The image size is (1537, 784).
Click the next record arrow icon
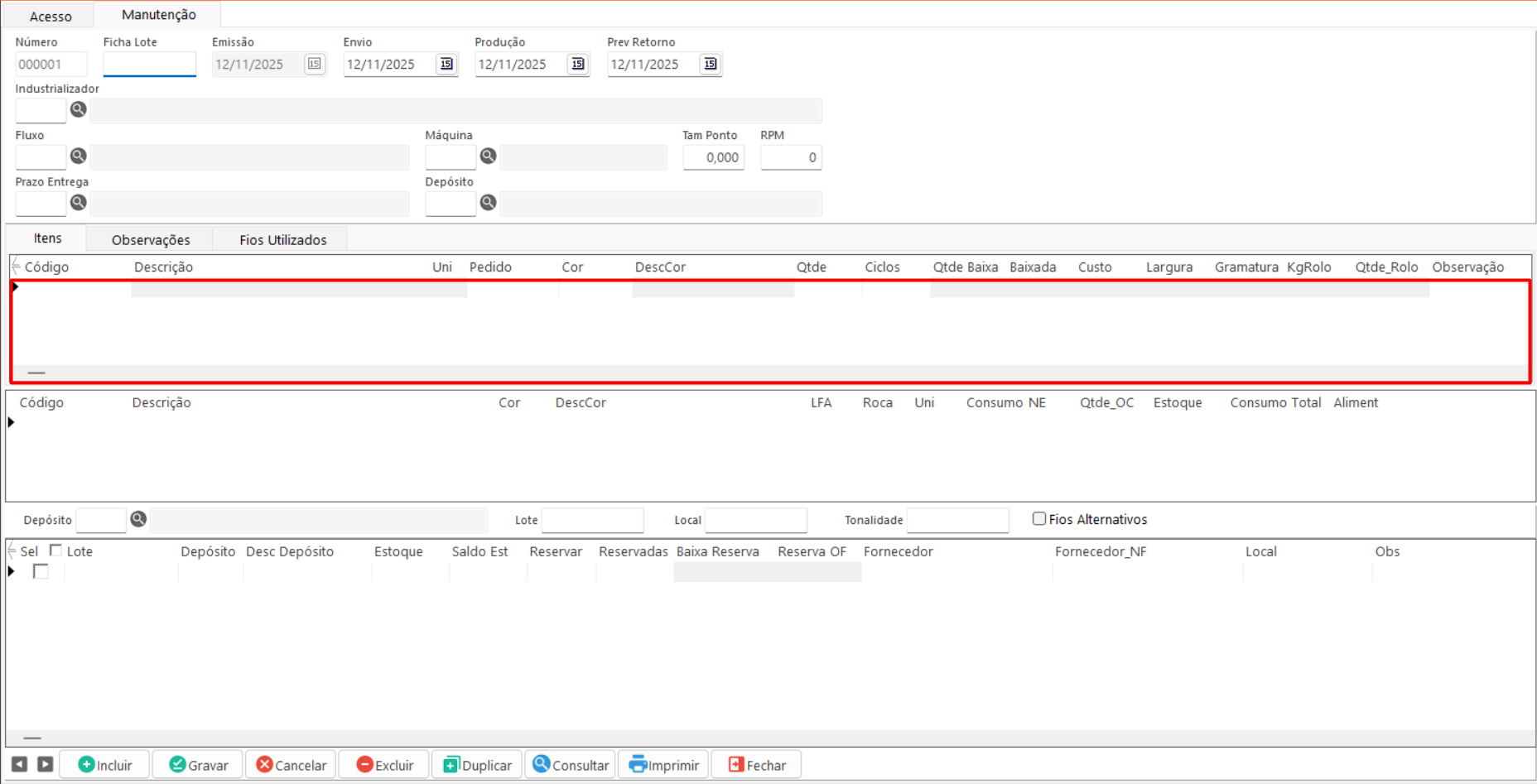(46, 764)
